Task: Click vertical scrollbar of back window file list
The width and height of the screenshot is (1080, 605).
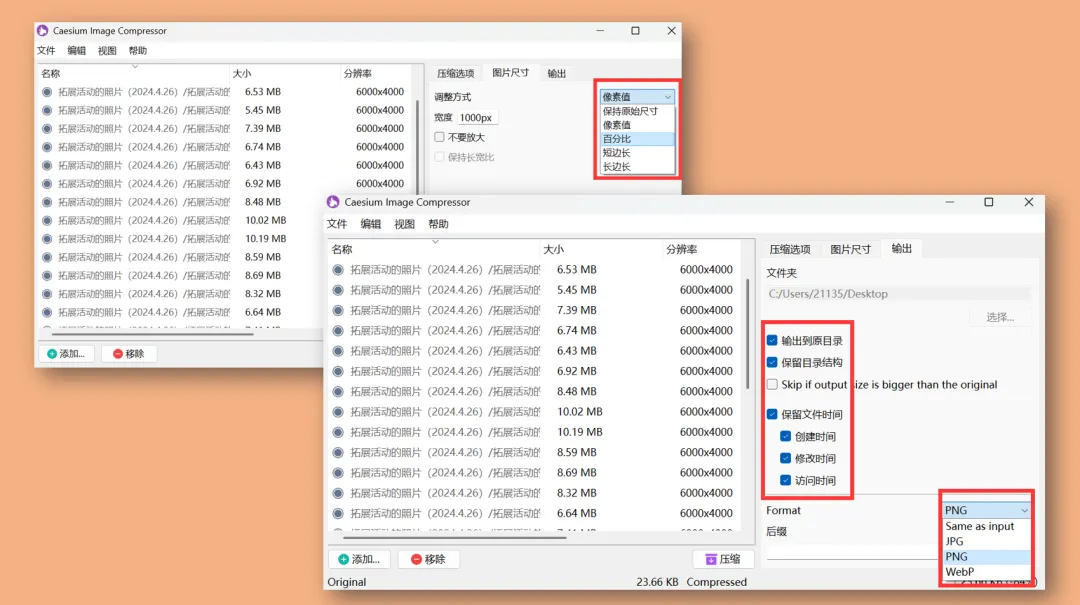Action: coord(418,145)
